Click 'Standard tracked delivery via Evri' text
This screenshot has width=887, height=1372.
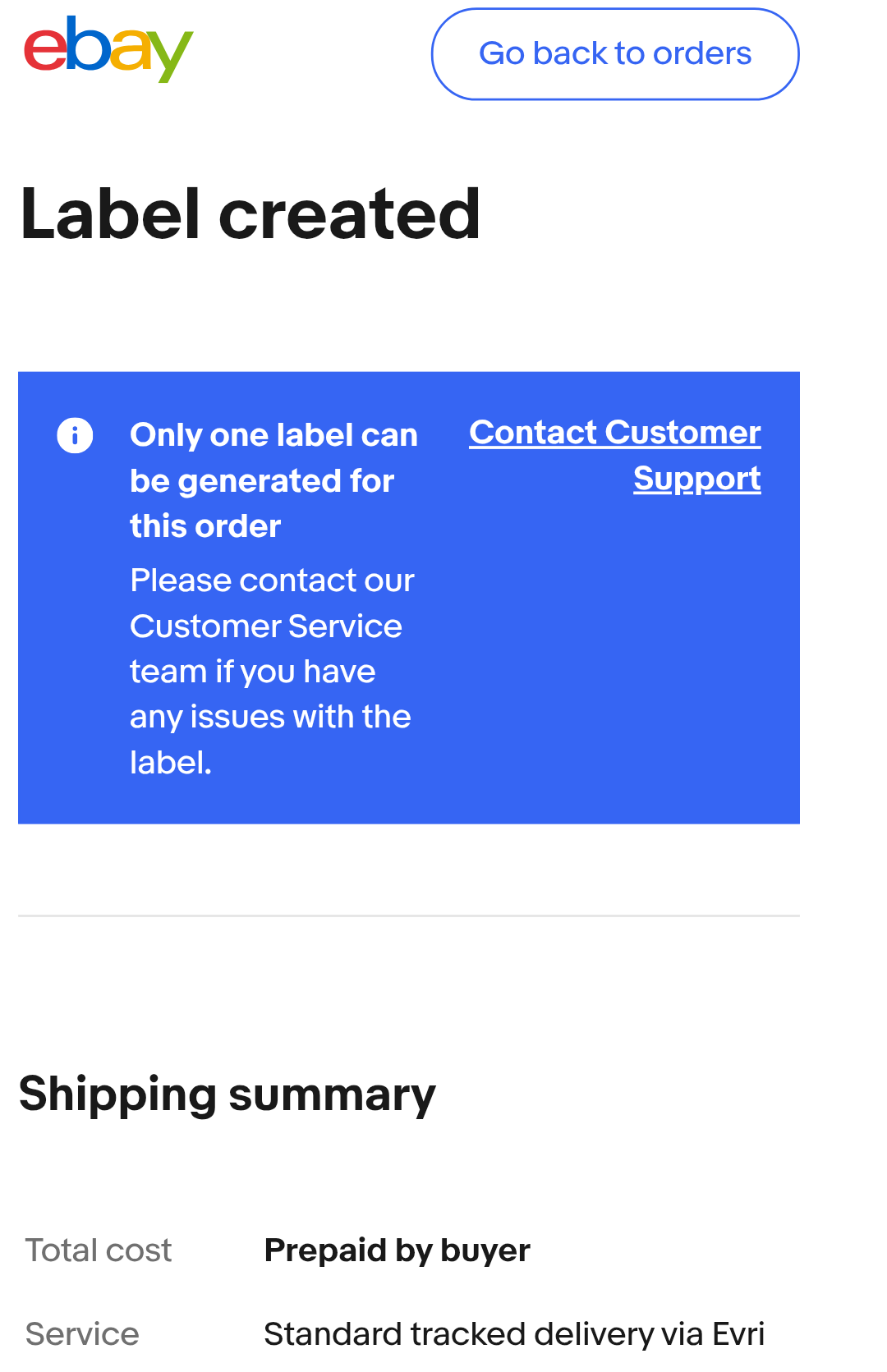514,1334
